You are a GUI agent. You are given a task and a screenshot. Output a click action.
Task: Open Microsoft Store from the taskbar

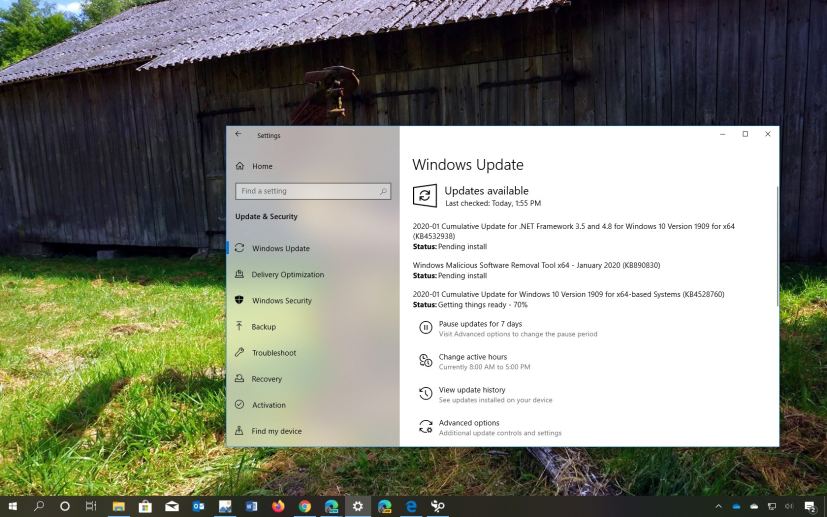145,506
